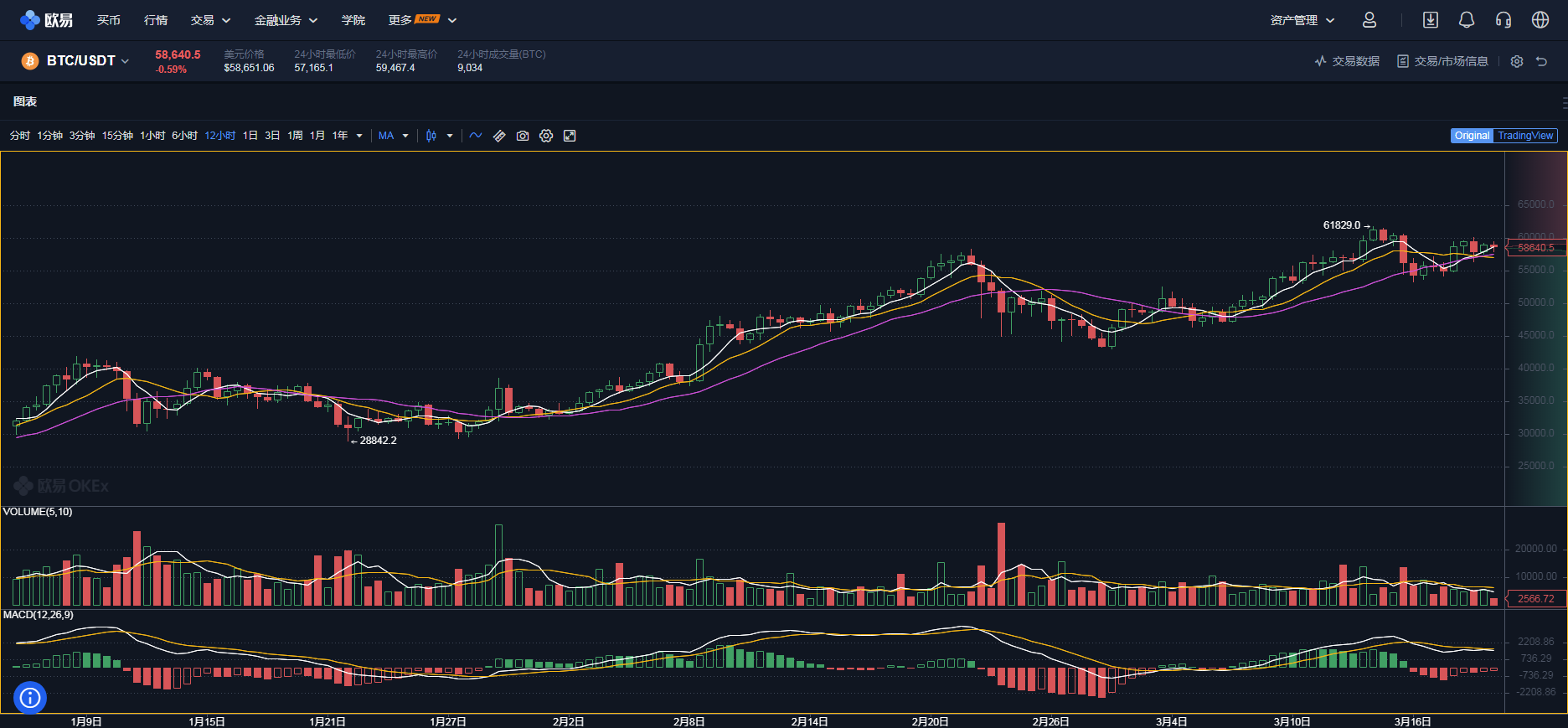
Task: Click the 美元价格 value $58,651.06
Action: point(249,68)
